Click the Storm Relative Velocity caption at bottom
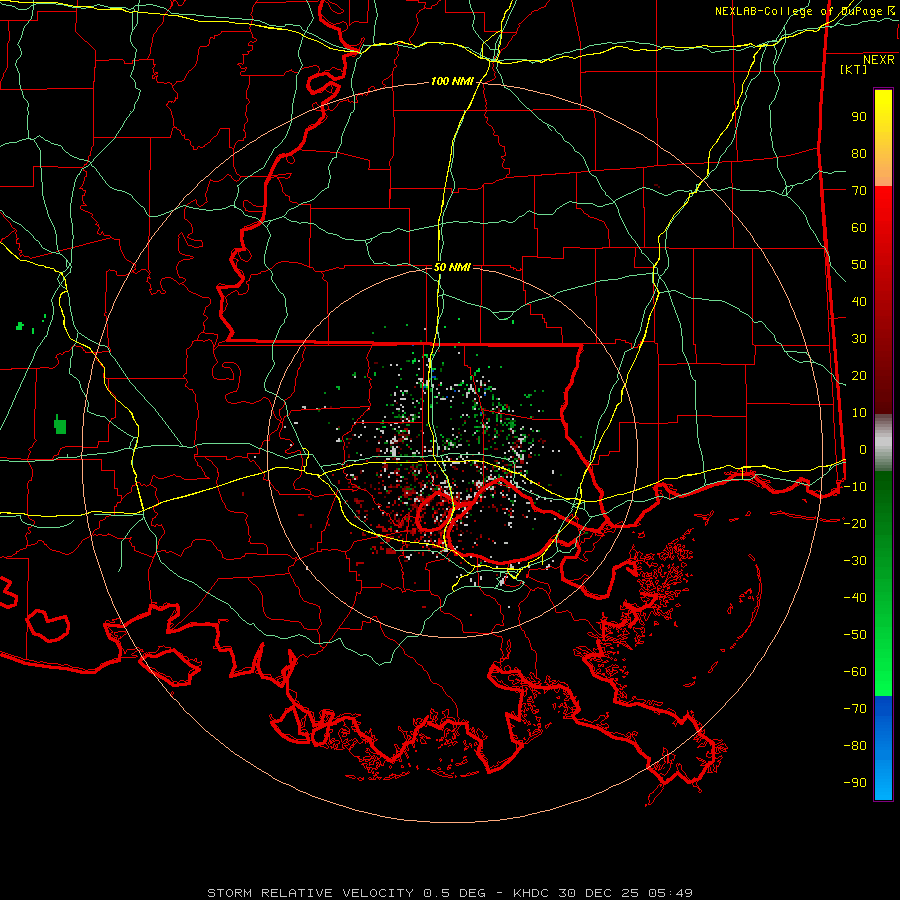Screen dimensions: 900x900 (450, 893)
